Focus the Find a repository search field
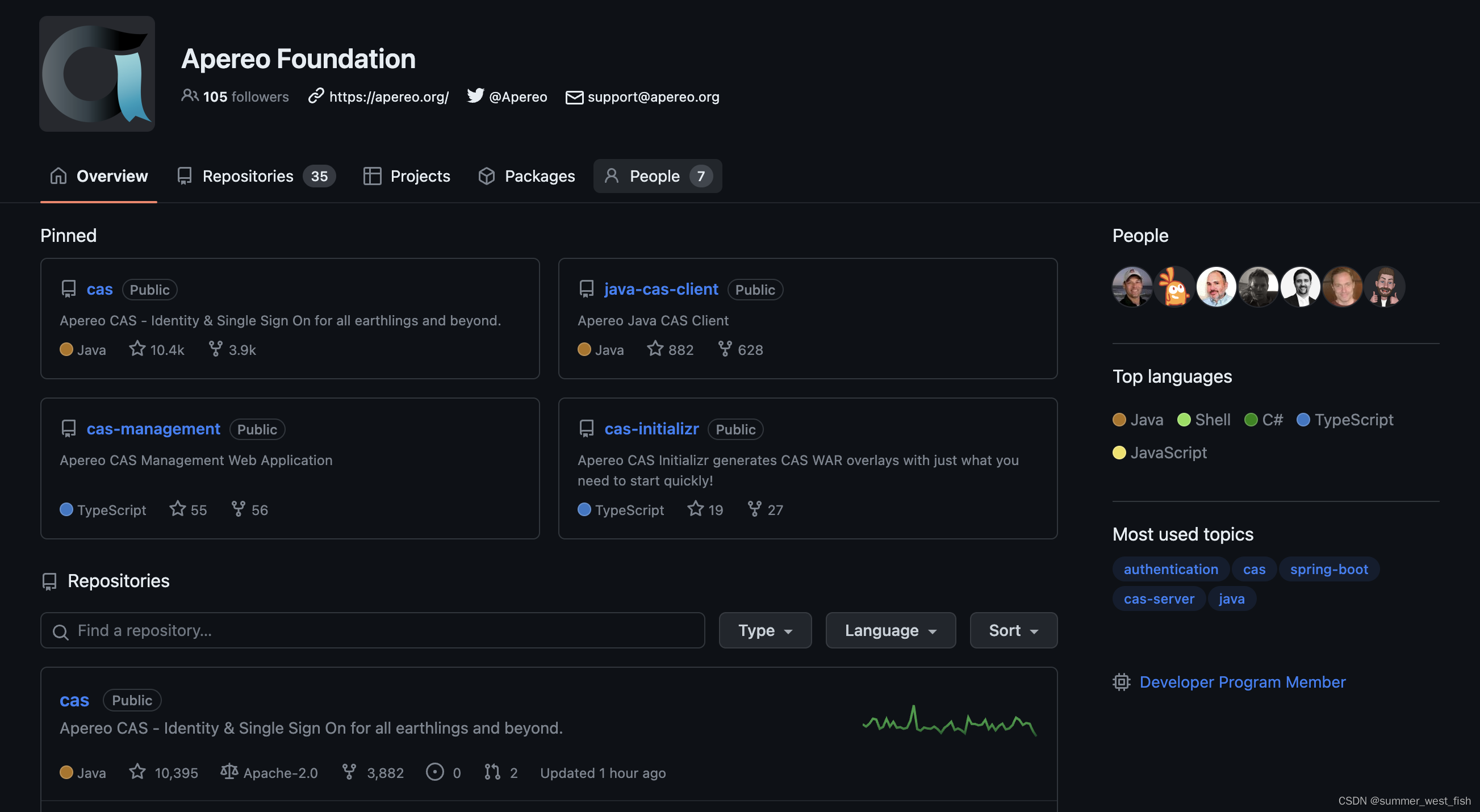Viewport: 1480px width, 812px height. 373,630
